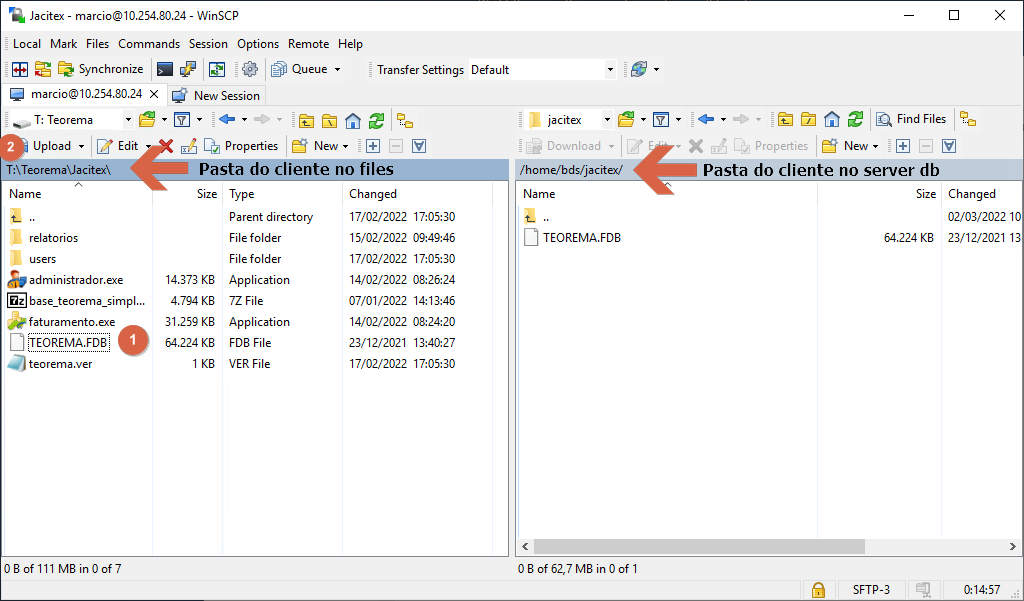Click remote panel open directory icon

click(x=626, y=120)
